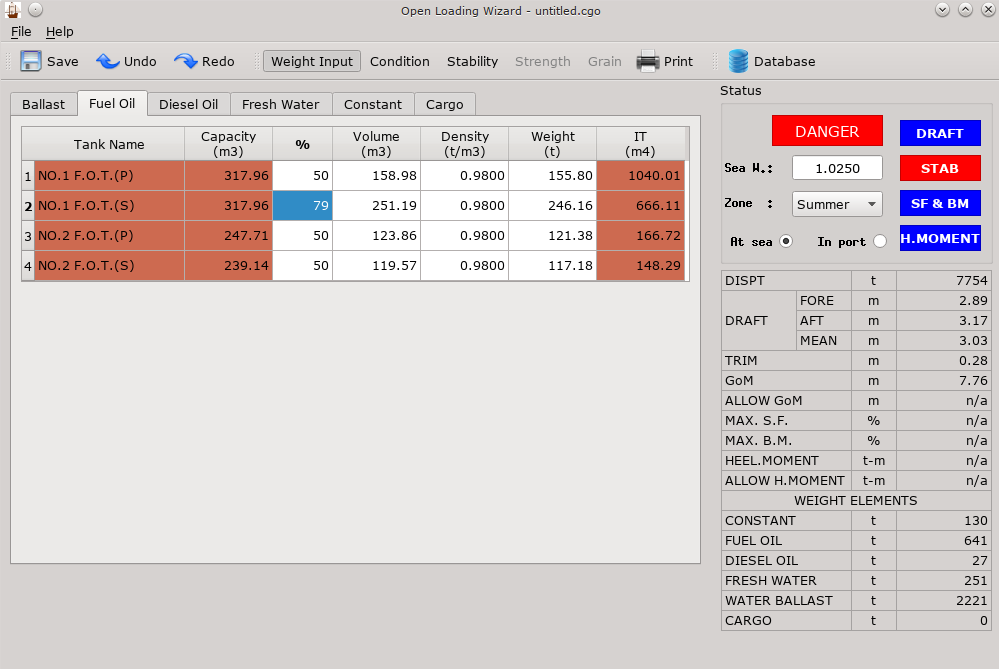999x669 pixels.
Task: Click the Undo arrow icon
Action: [108, 61]
